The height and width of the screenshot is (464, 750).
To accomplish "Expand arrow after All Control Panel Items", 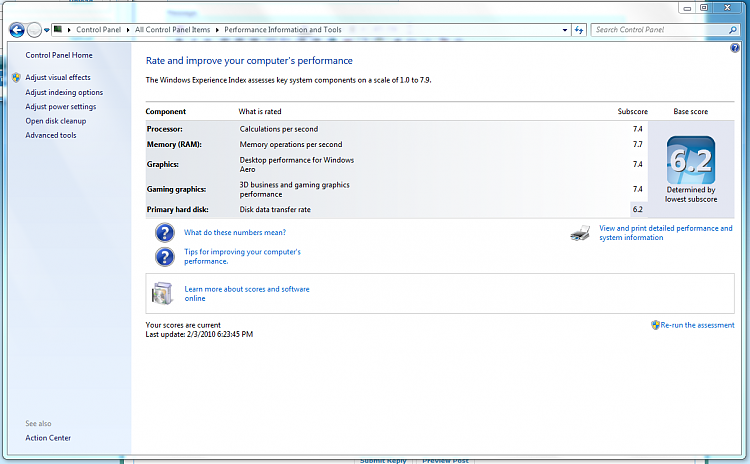I will pos(217,30).
